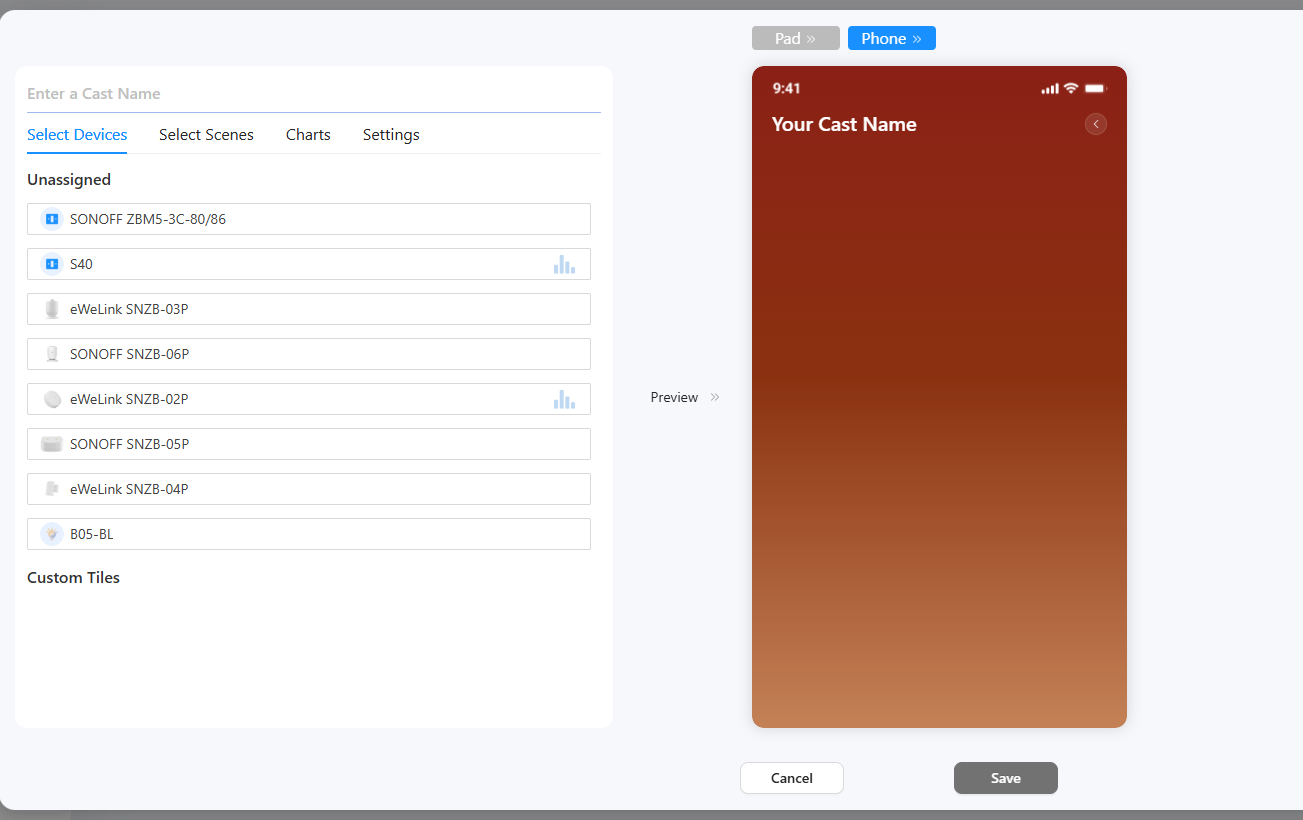
Task: Click the Cancel button
Action: [x=792, y=778]
